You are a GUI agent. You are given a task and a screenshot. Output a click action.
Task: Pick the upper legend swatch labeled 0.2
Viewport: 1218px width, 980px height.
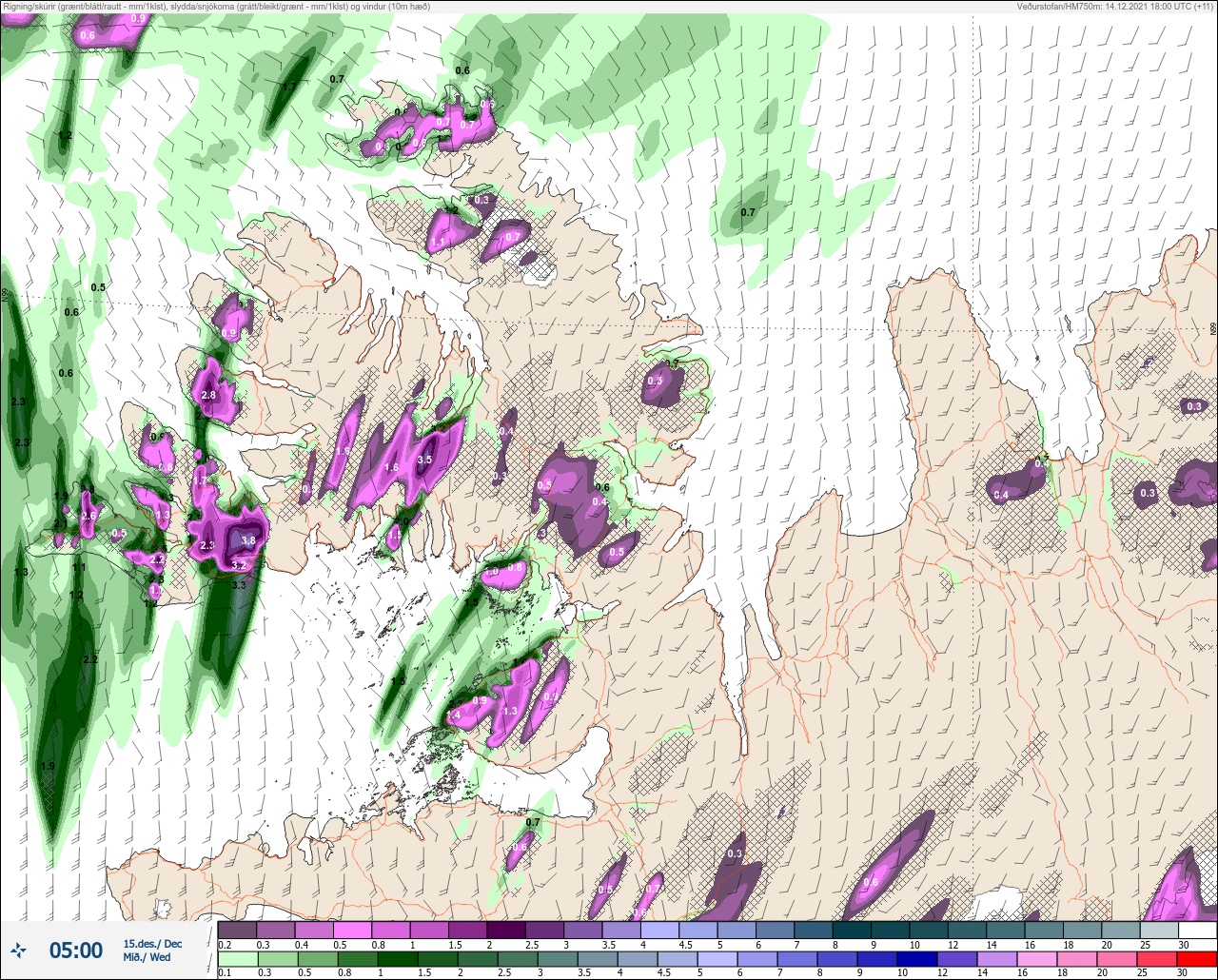point(237,930)
